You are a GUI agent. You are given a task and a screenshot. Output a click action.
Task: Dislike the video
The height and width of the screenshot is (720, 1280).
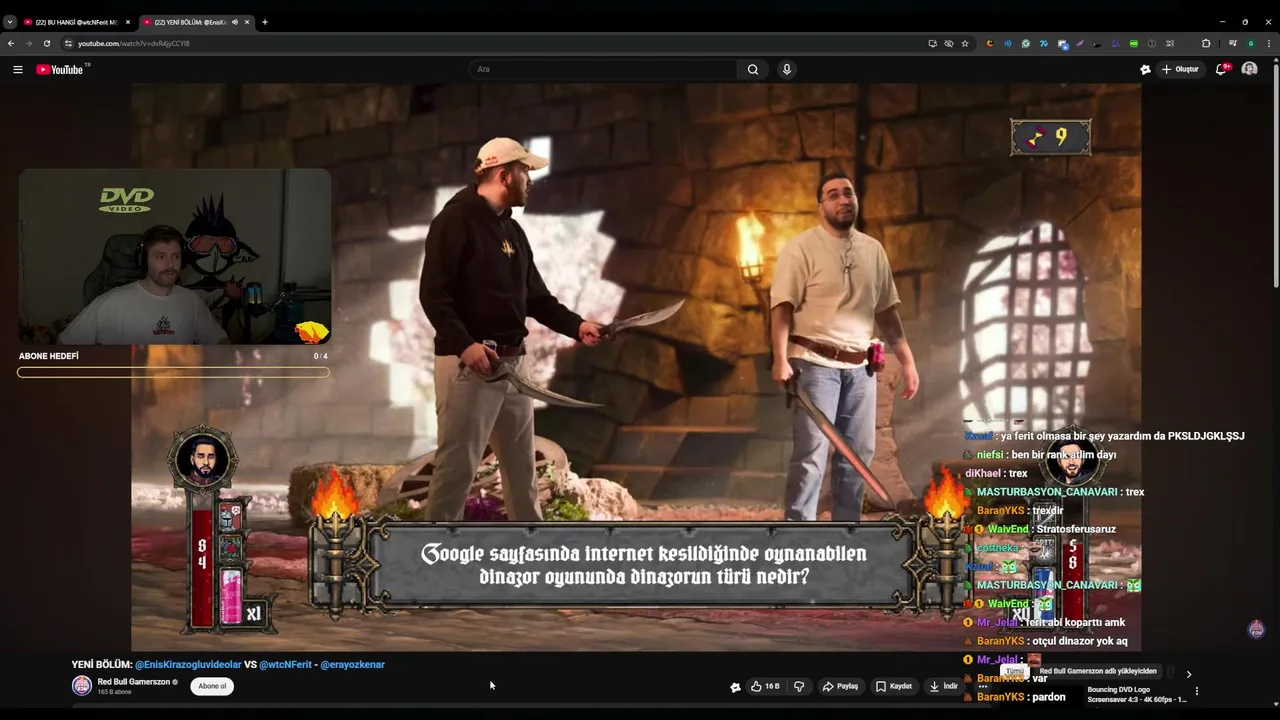[x=799, y=686]
